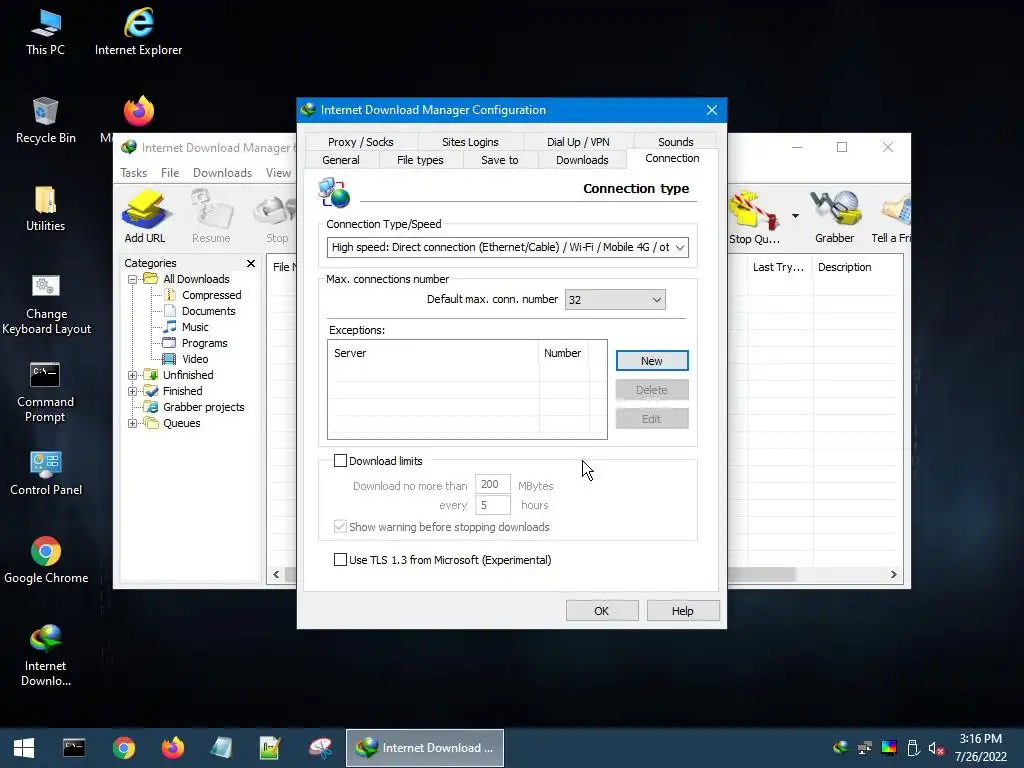Expand the Unfinished tree node
Screen dimensions: 1024x768
(x=133, y=376)
